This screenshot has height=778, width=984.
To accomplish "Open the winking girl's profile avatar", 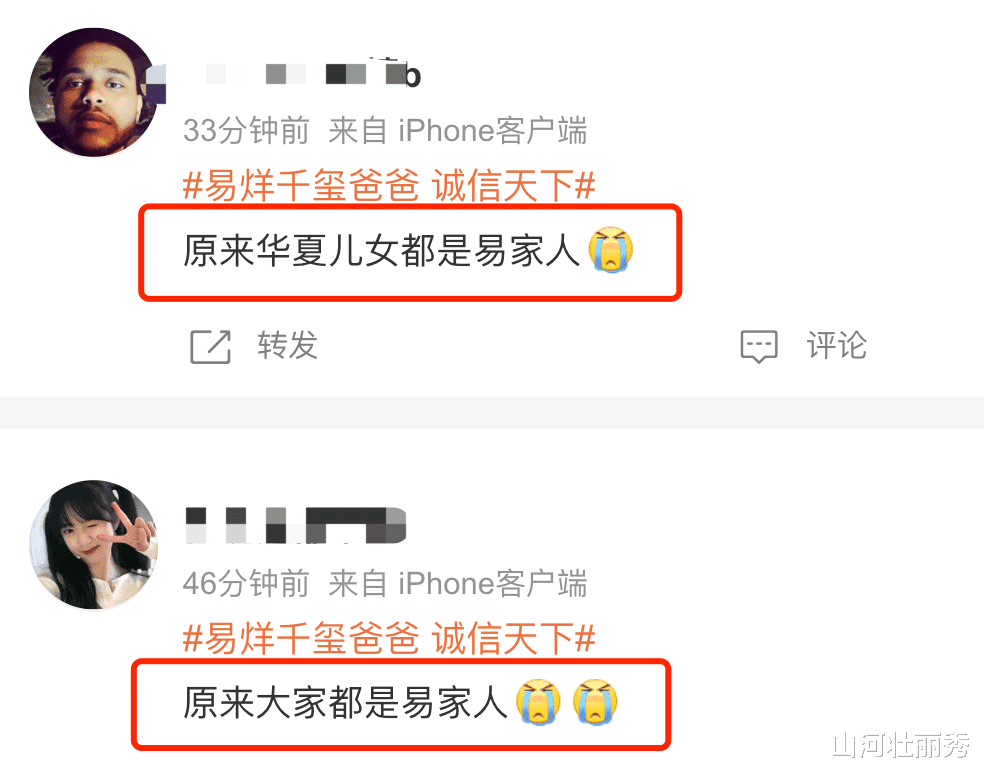I will coord(94,545).
